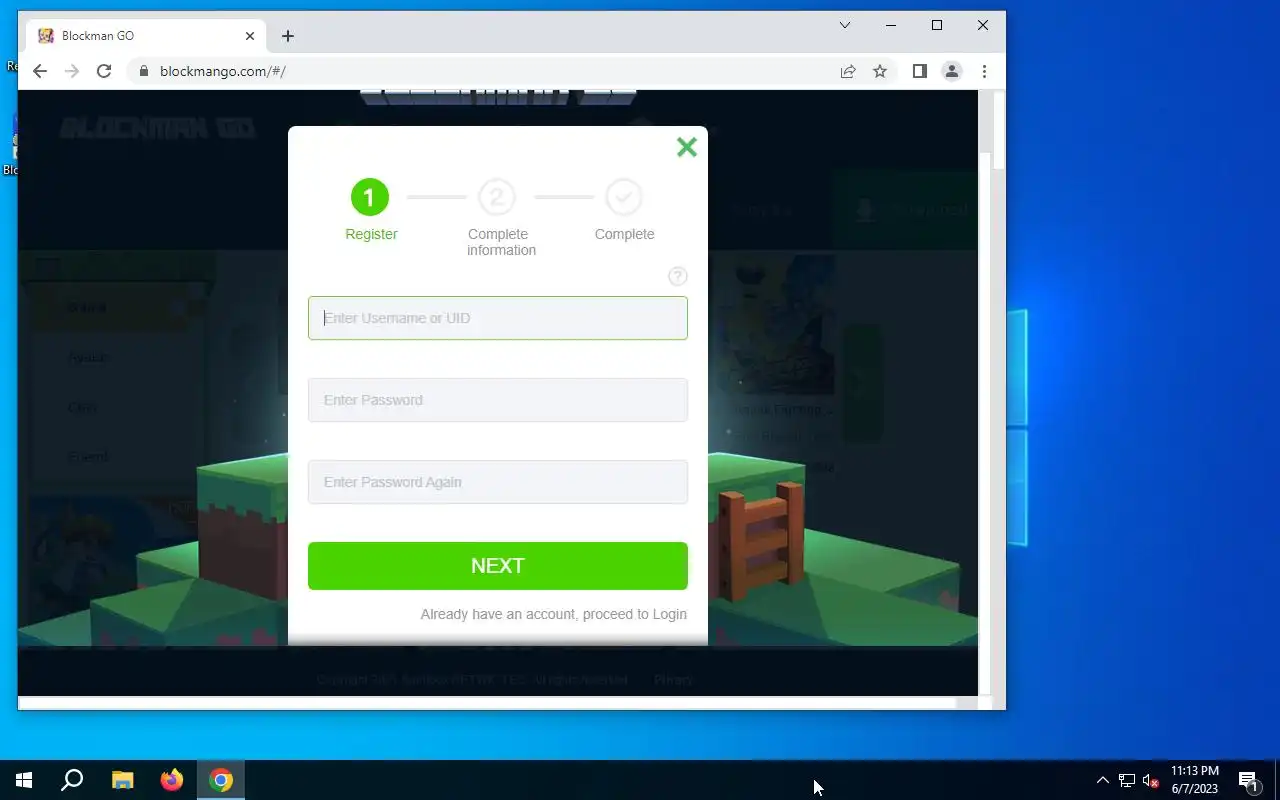Click the network tray icon
The width and height of the screenshot is (1280, 800).
point(1127,780)
